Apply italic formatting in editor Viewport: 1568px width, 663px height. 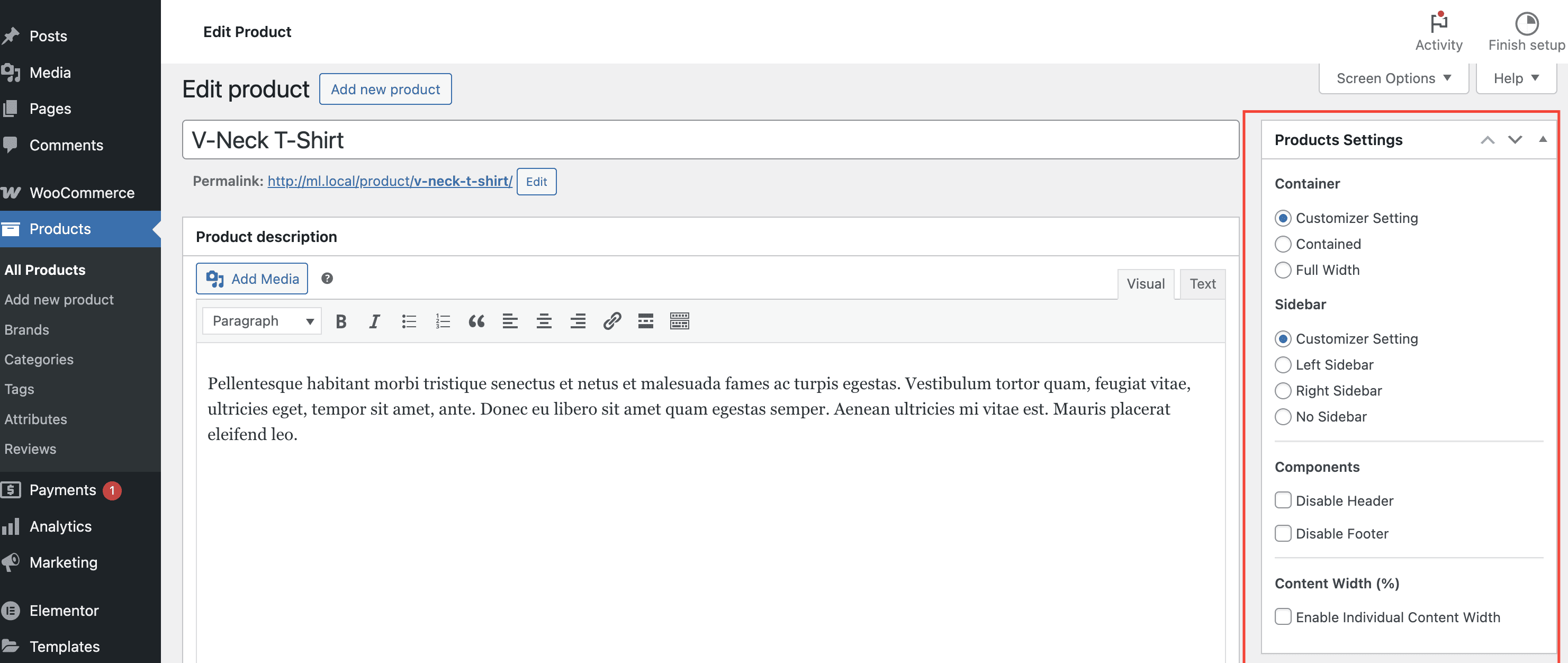click(374, 321)
